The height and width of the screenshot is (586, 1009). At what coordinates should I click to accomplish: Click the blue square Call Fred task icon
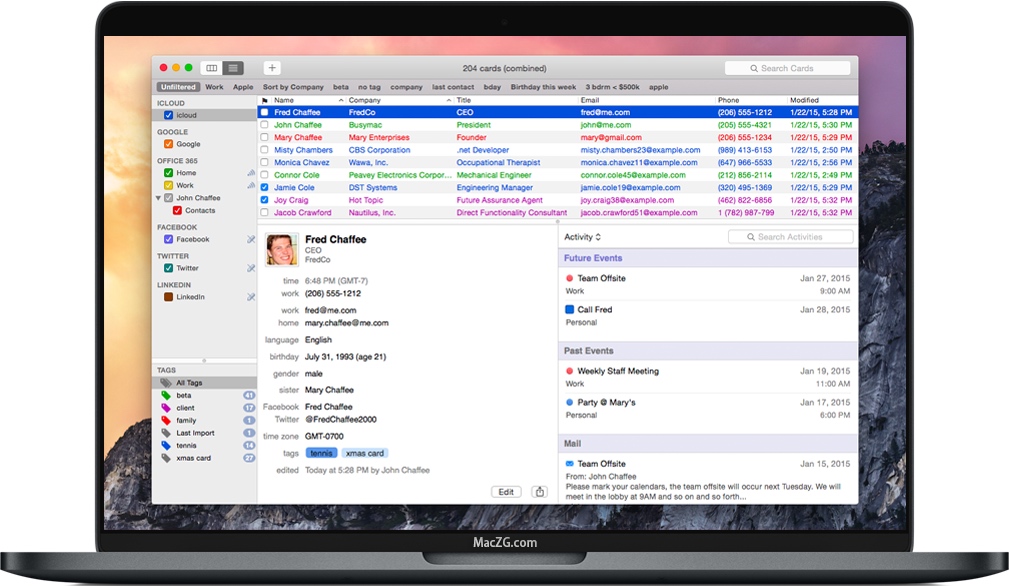coord(569,309)
